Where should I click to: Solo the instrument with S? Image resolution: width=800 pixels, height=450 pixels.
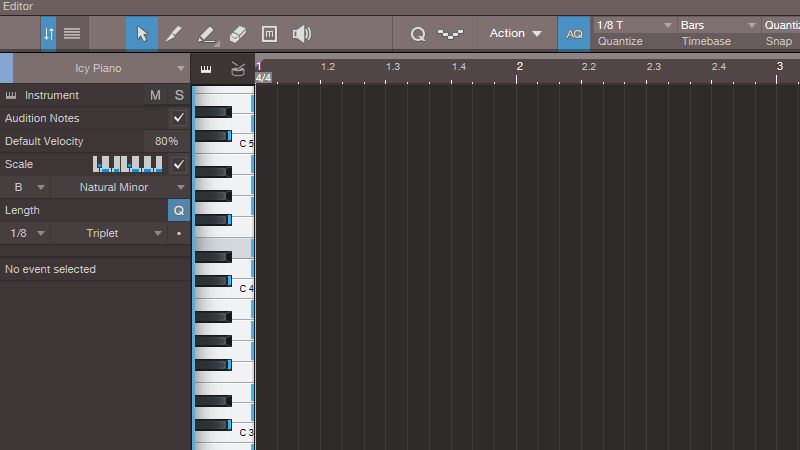point(179,95)
